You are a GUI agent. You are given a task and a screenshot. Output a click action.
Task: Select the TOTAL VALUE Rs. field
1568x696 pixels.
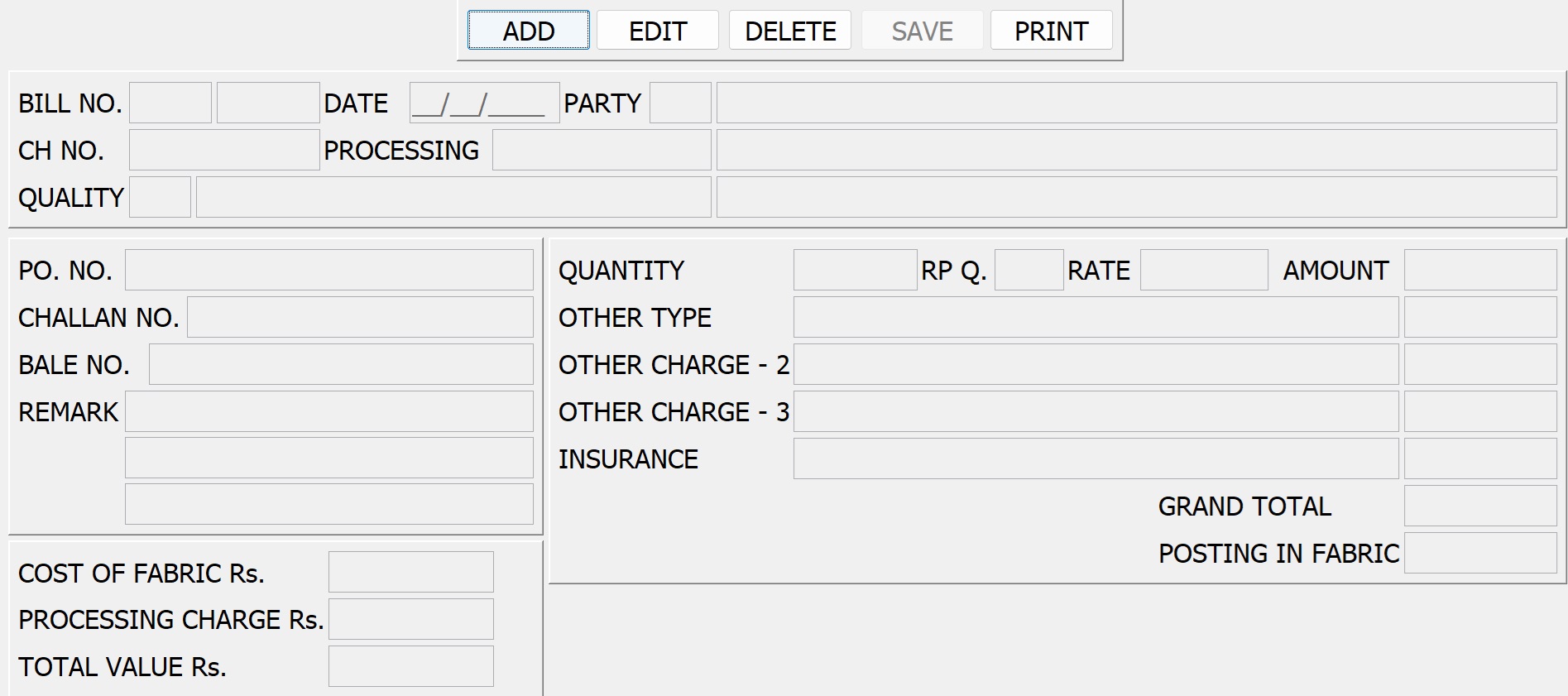(410, 667)
